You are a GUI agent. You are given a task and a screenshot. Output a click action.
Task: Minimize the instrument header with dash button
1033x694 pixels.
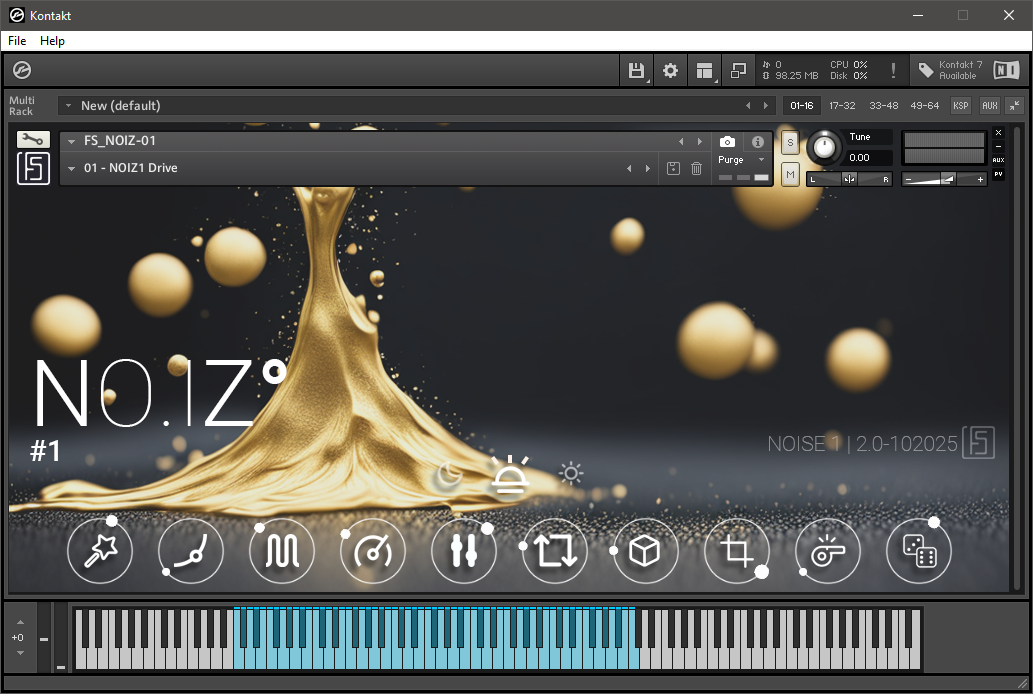(x=998, y=146)
